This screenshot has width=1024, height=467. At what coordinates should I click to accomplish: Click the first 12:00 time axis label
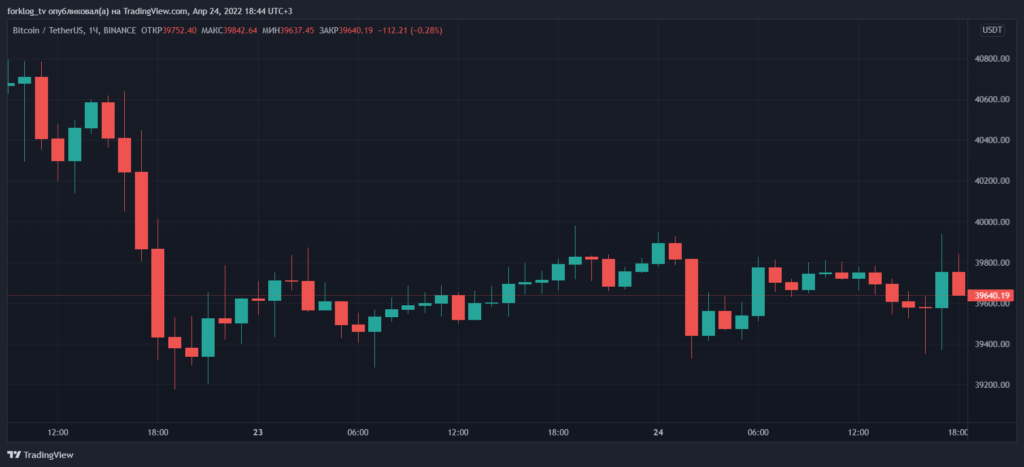point(57,432)
